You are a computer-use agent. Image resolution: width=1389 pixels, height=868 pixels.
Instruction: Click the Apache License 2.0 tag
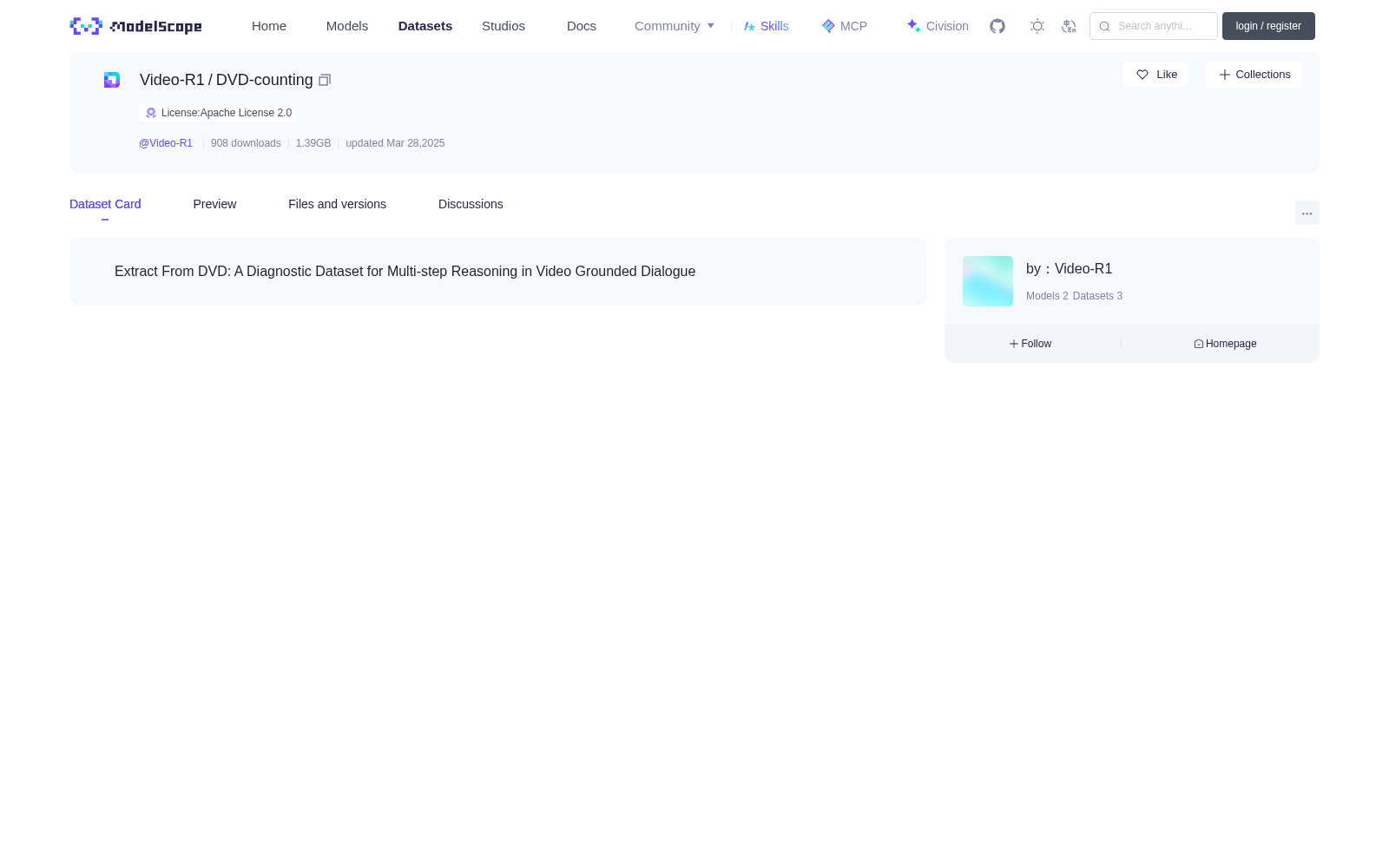click(x=218, y=113)
